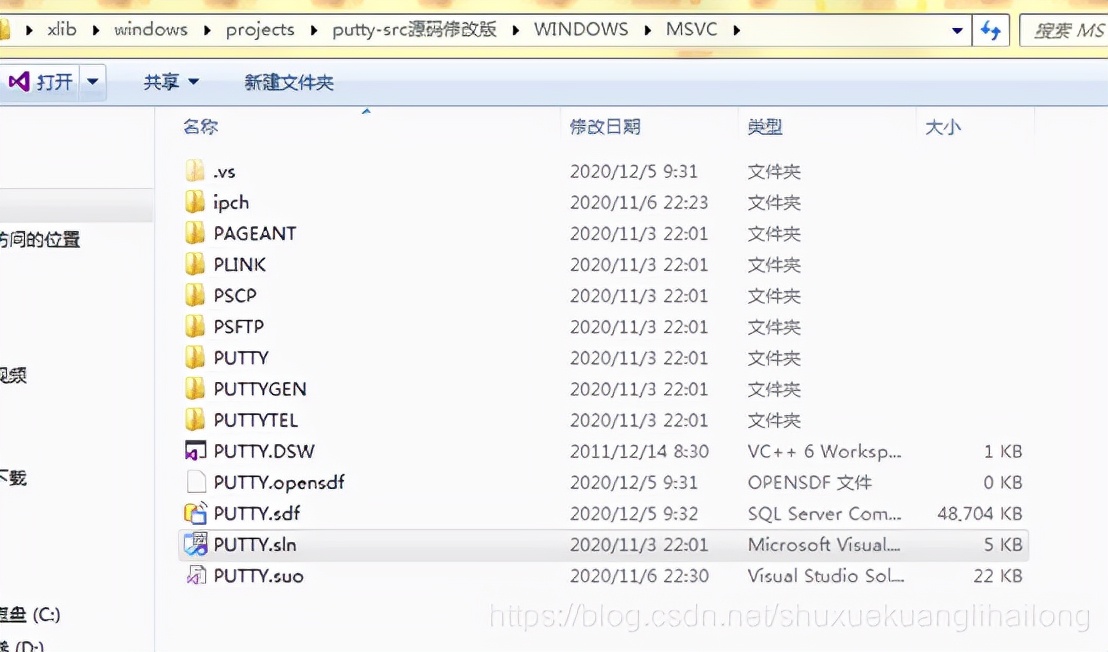Image resolution: width=1108 pixels, height=652 pixels.
Task: Click the refresh icon beside the address bar
Action: [991, 30]
